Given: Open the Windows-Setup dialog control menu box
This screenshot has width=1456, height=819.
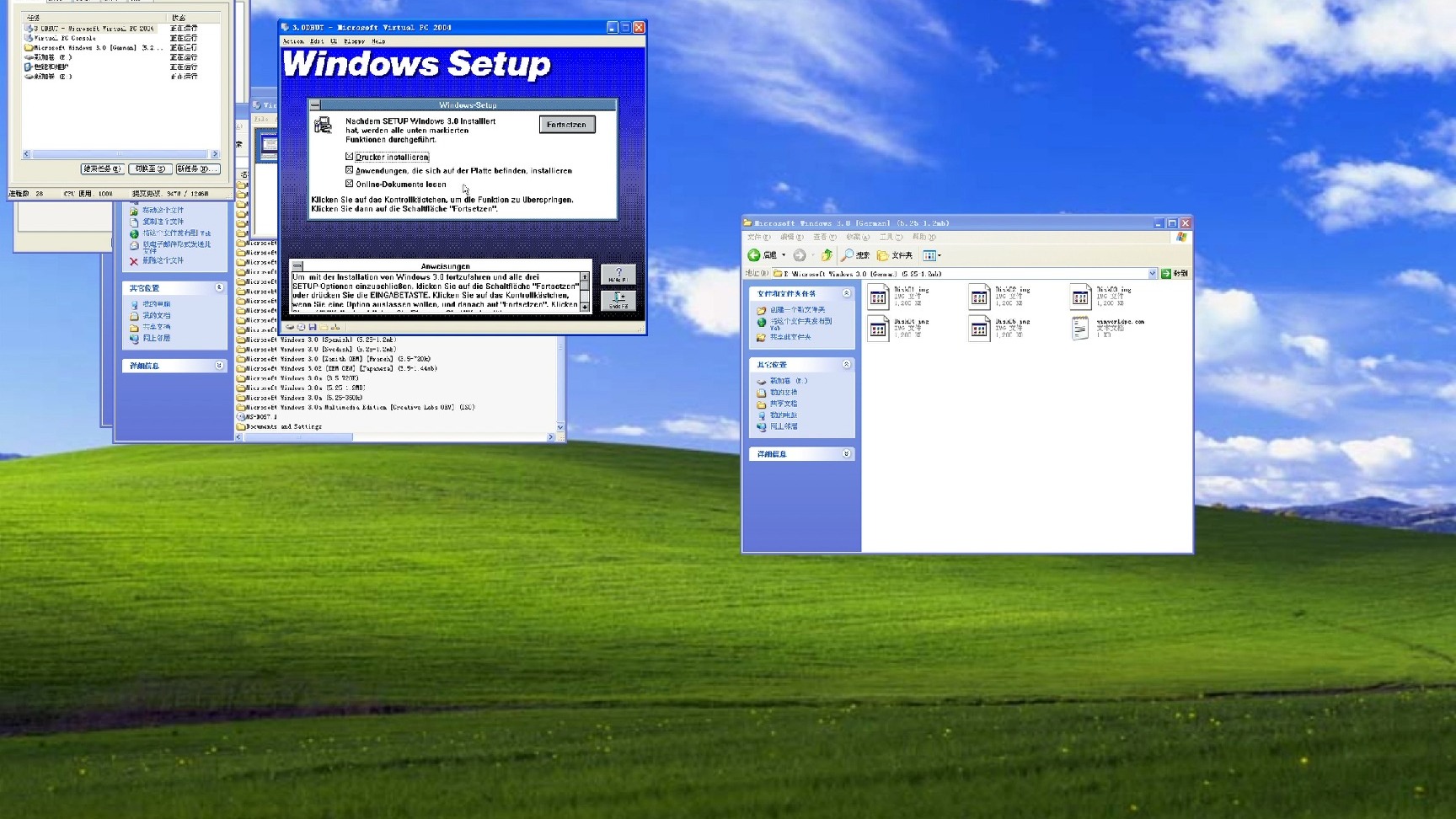Looking at the screenshot, I should tap(315, 105).
